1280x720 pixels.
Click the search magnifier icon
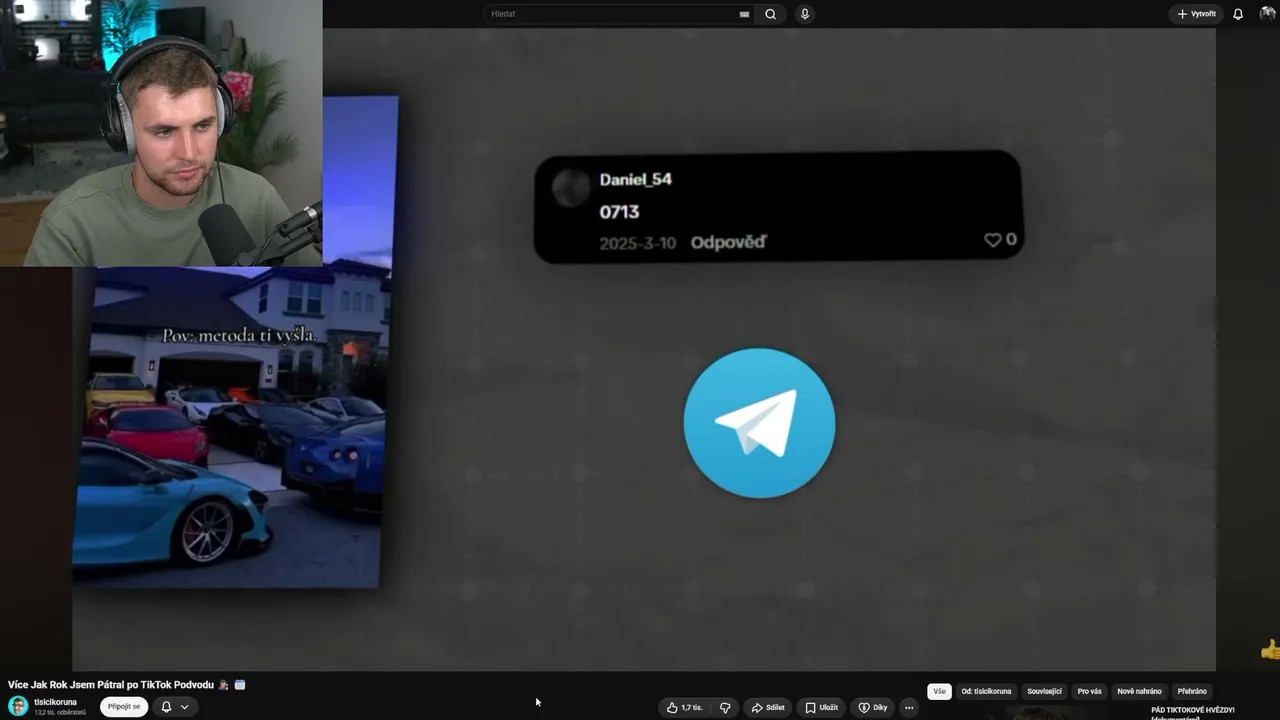click(770, 14)
